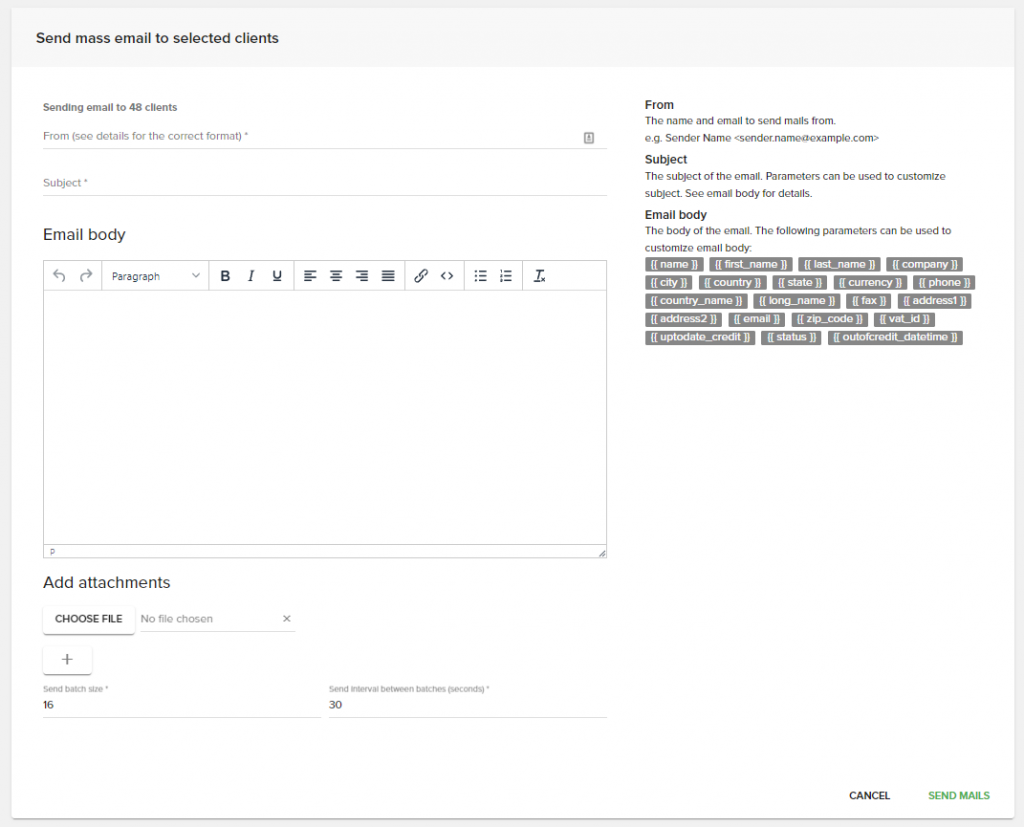Click the {{ state }} parameter tag
This screenshot has height=827, width=1024.
coord(800,282)
